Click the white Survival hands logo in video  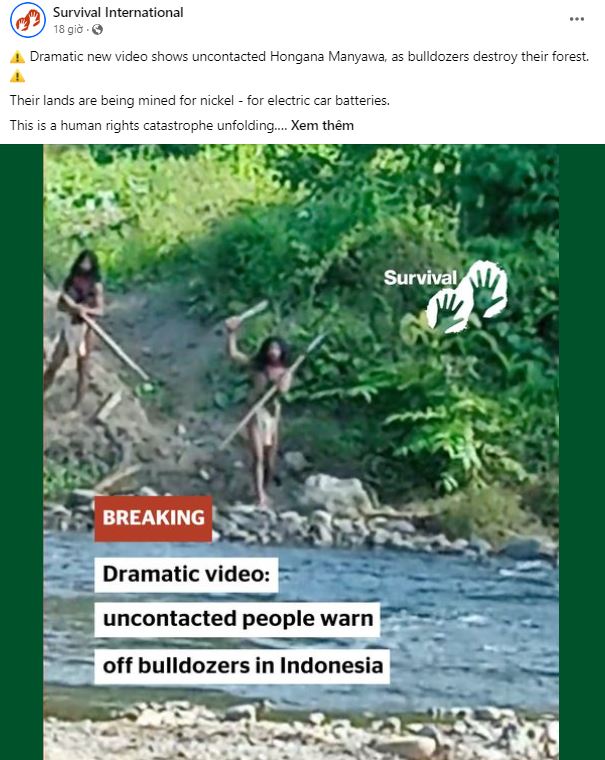click(467, 296)
